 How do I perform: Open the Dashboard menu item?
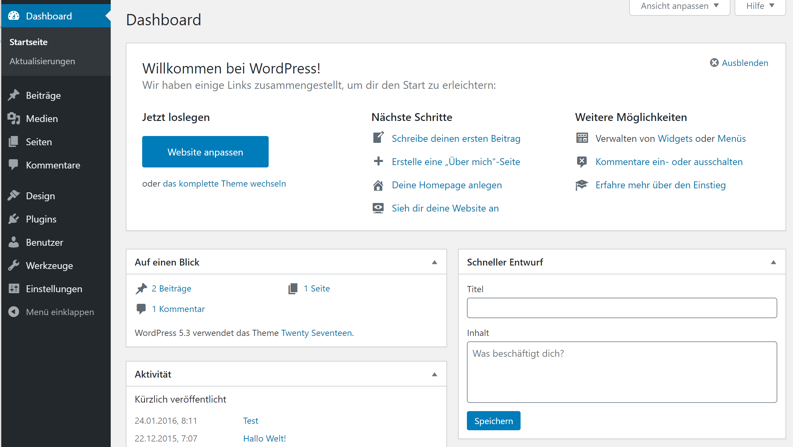pos(56,16)
